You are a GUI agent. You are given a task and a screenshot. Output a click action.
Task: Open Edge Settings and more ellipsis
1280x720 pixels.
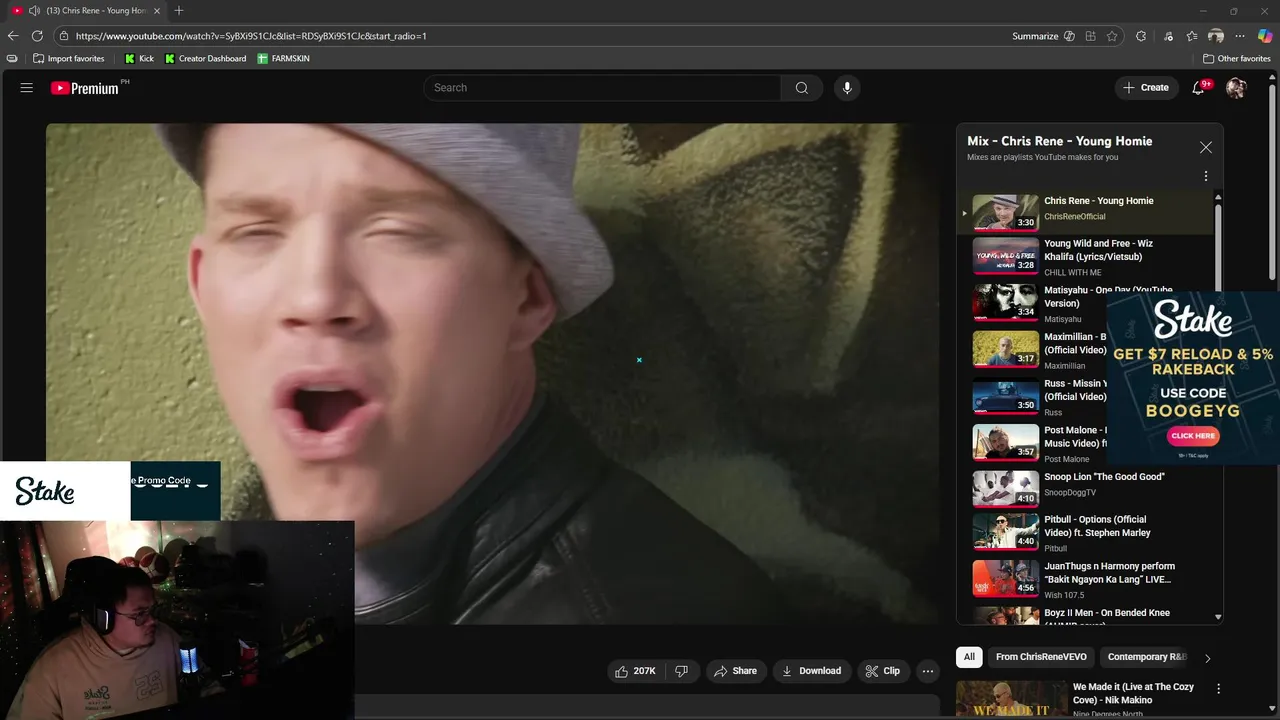[x=1241, y=36]
